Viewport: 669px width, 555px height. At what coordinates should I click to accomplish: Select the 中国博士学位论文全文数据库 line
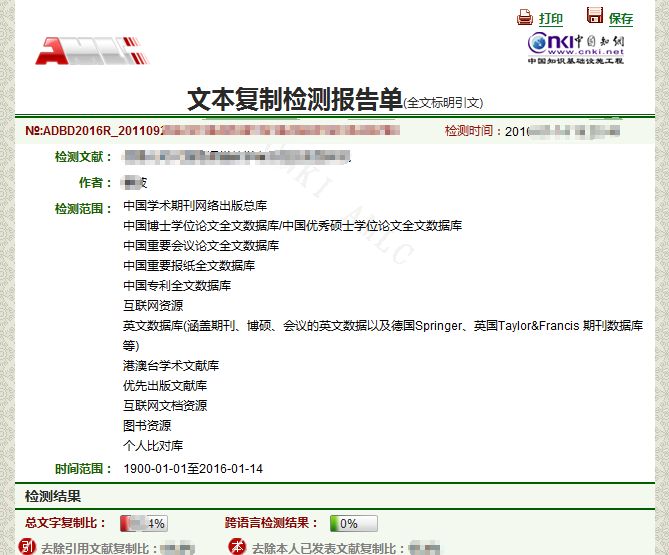click(292, 226)
